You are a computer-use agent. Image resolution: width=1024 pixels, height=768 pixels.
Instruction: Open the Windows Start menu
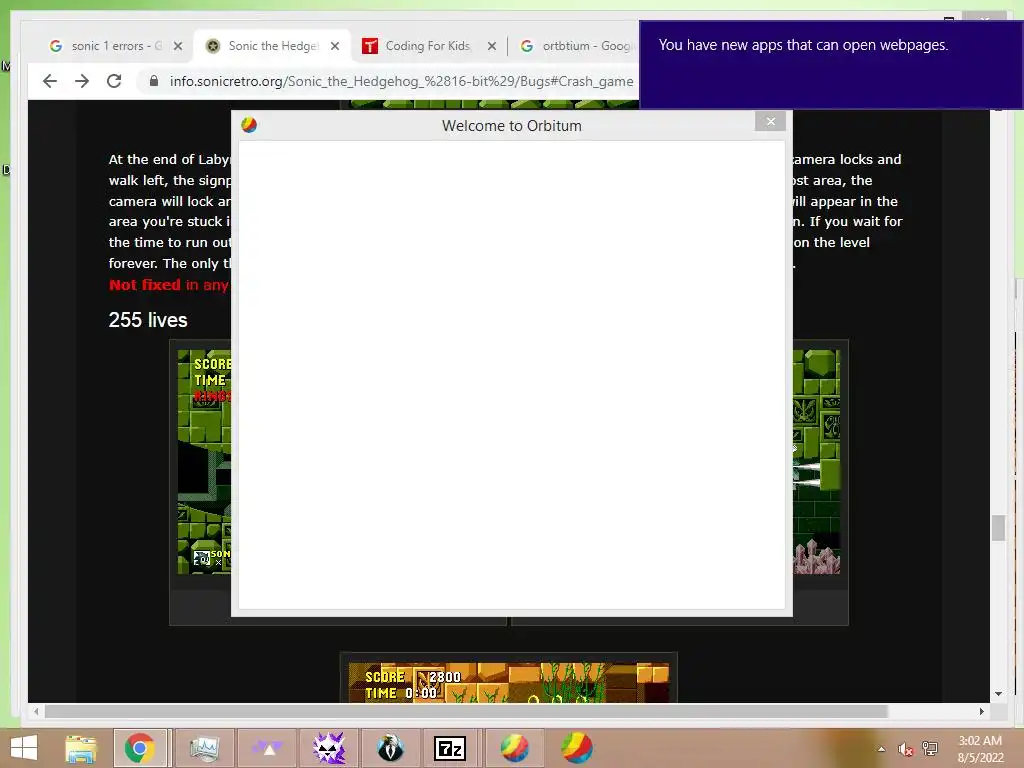point(24,748)
